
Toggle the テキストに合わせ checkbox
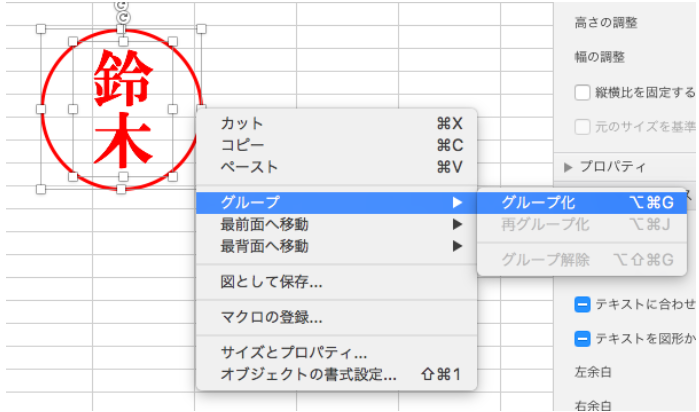coord(582,304)
